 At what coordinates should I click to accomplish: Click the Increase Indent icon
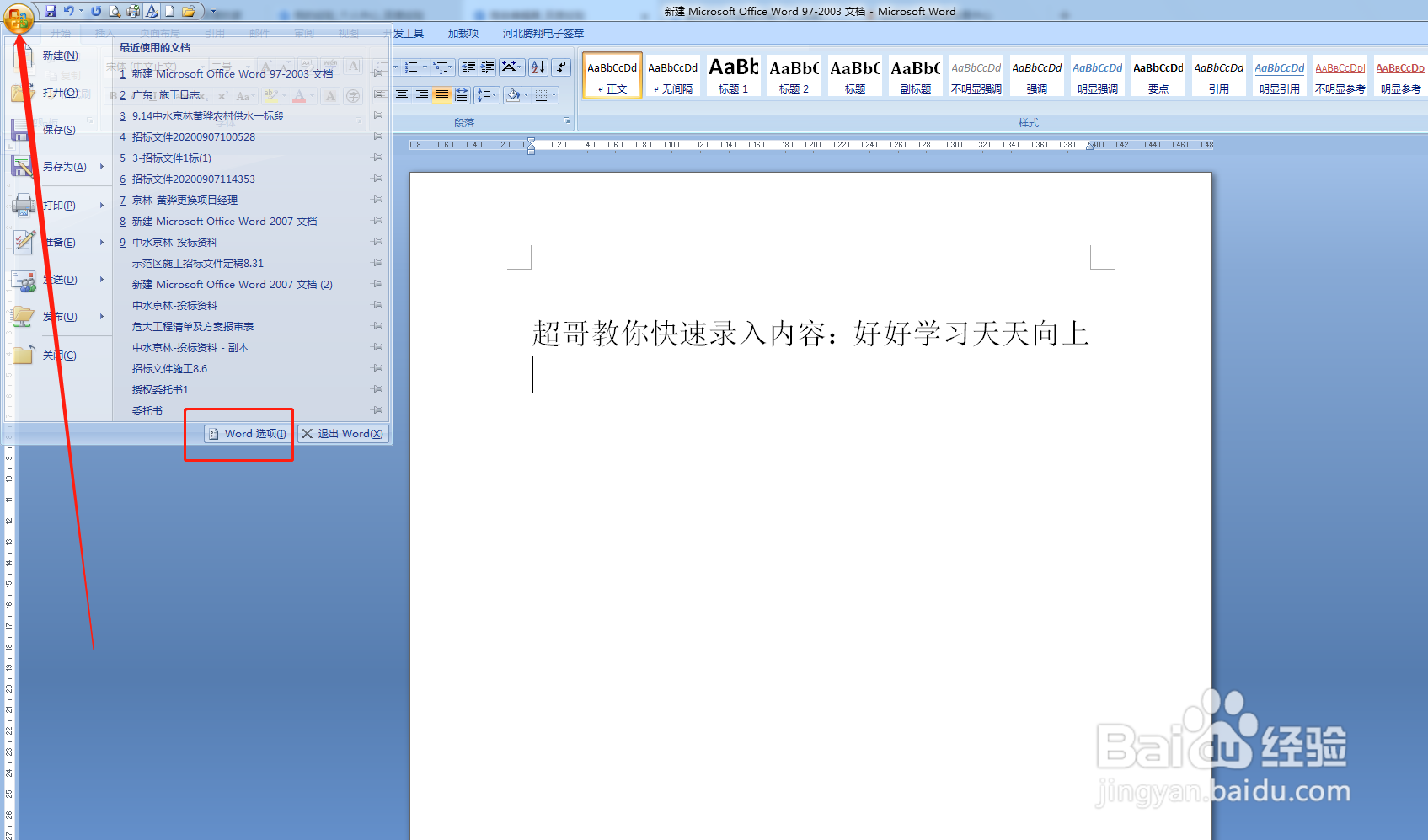pos(488,67)
